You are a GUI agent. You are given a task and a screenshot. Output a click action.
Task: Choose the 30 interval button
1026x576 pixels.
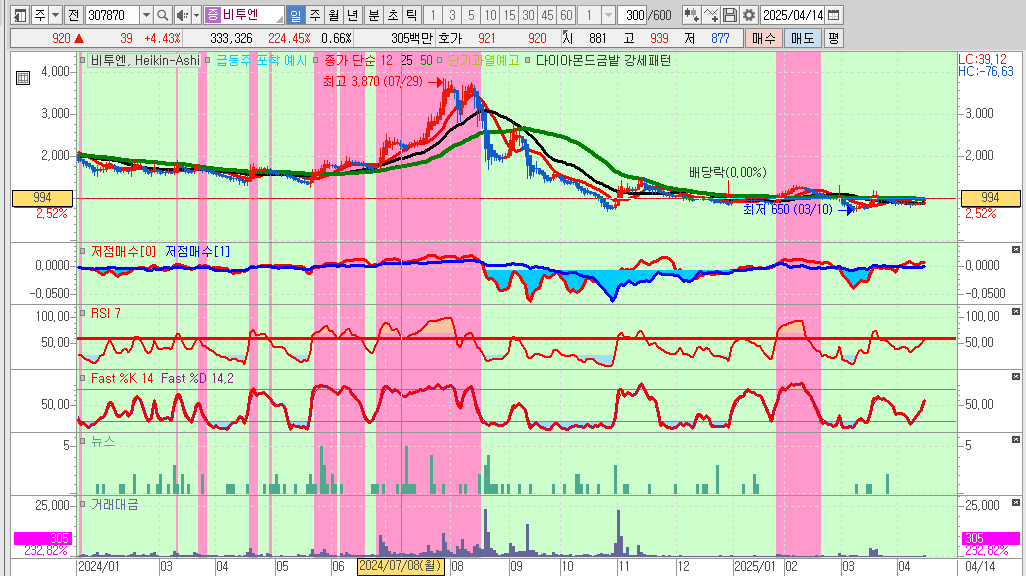528,14
